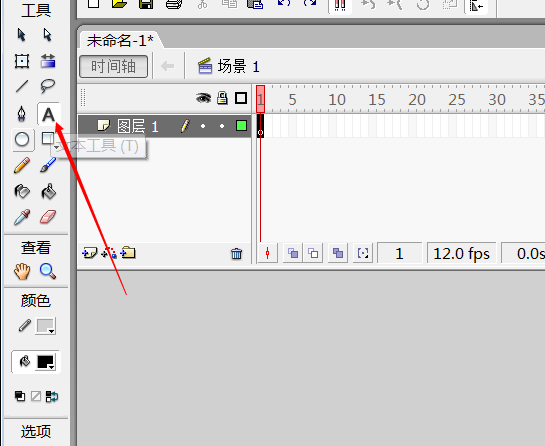The image size is (545, 446).
Task: Click the 场景 1 scene label
Action: click(x=239, y=66)
